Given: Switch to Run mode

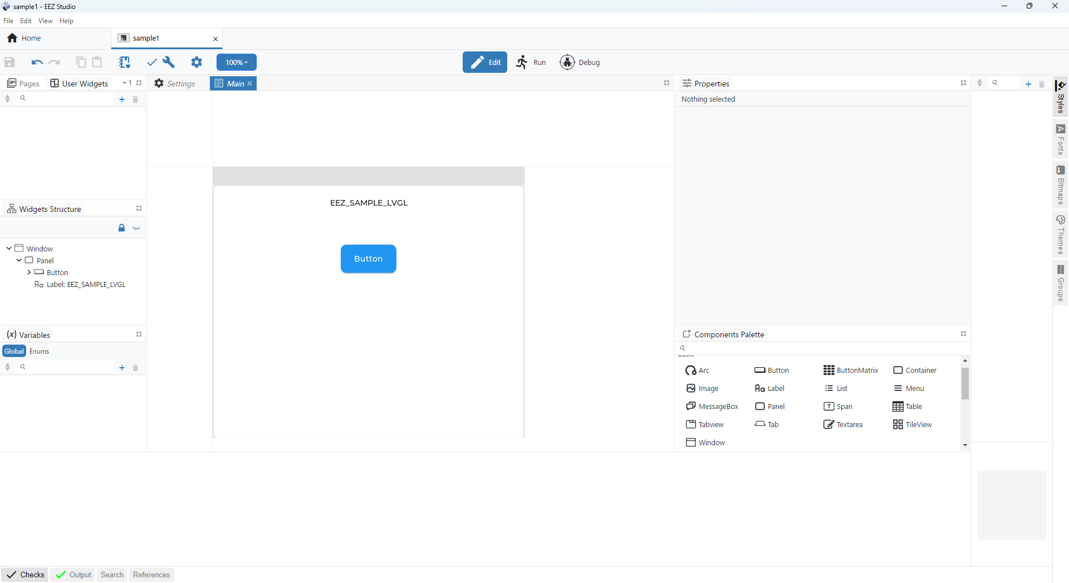Looking at the screenshot, I should point(531,62).
